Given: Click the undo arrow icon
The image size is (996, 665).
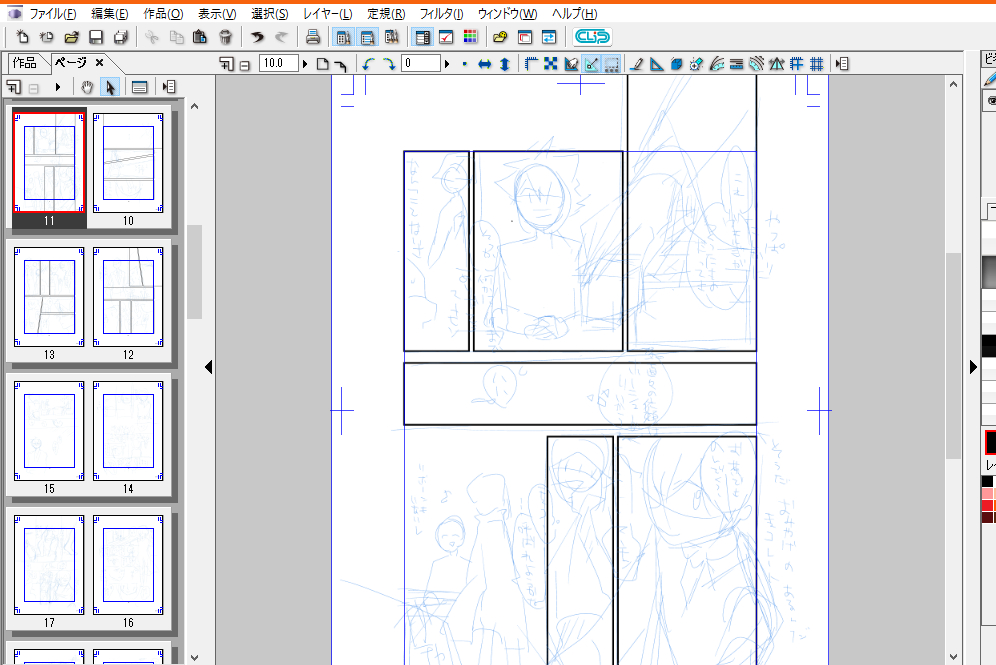Looking at the screenshot, I should [257, 37].
